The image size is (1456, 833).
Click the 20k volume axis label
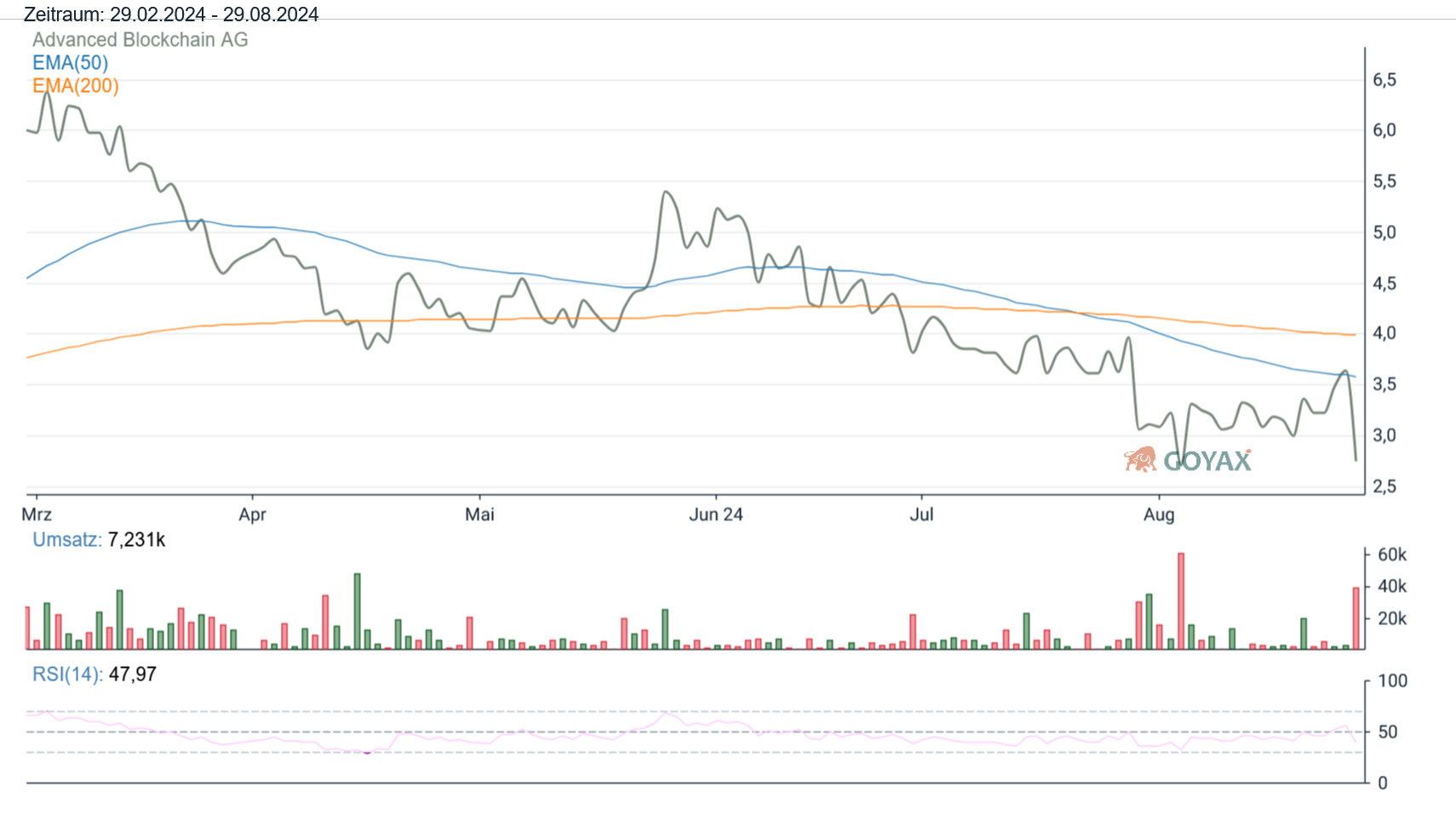[1392, 618]
